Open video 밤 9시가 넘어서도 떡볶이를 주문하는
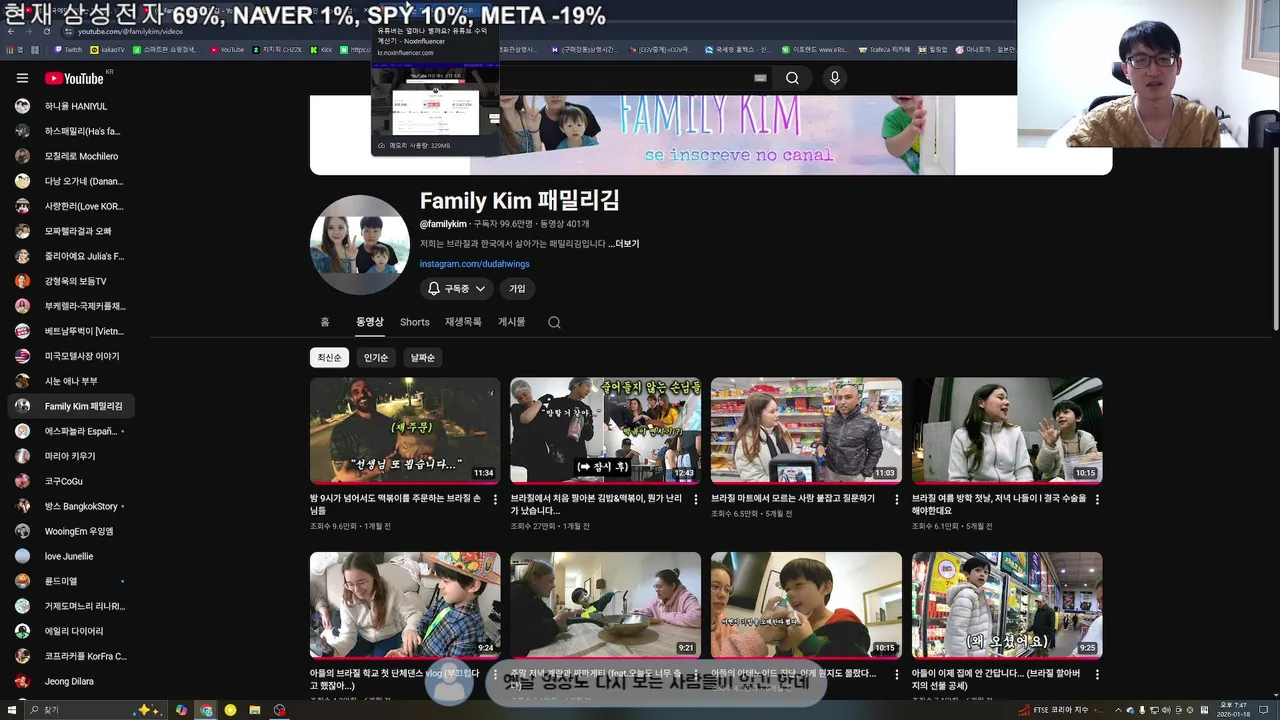This screenshot has width=1280, height=720. click(x=396, y=503)
